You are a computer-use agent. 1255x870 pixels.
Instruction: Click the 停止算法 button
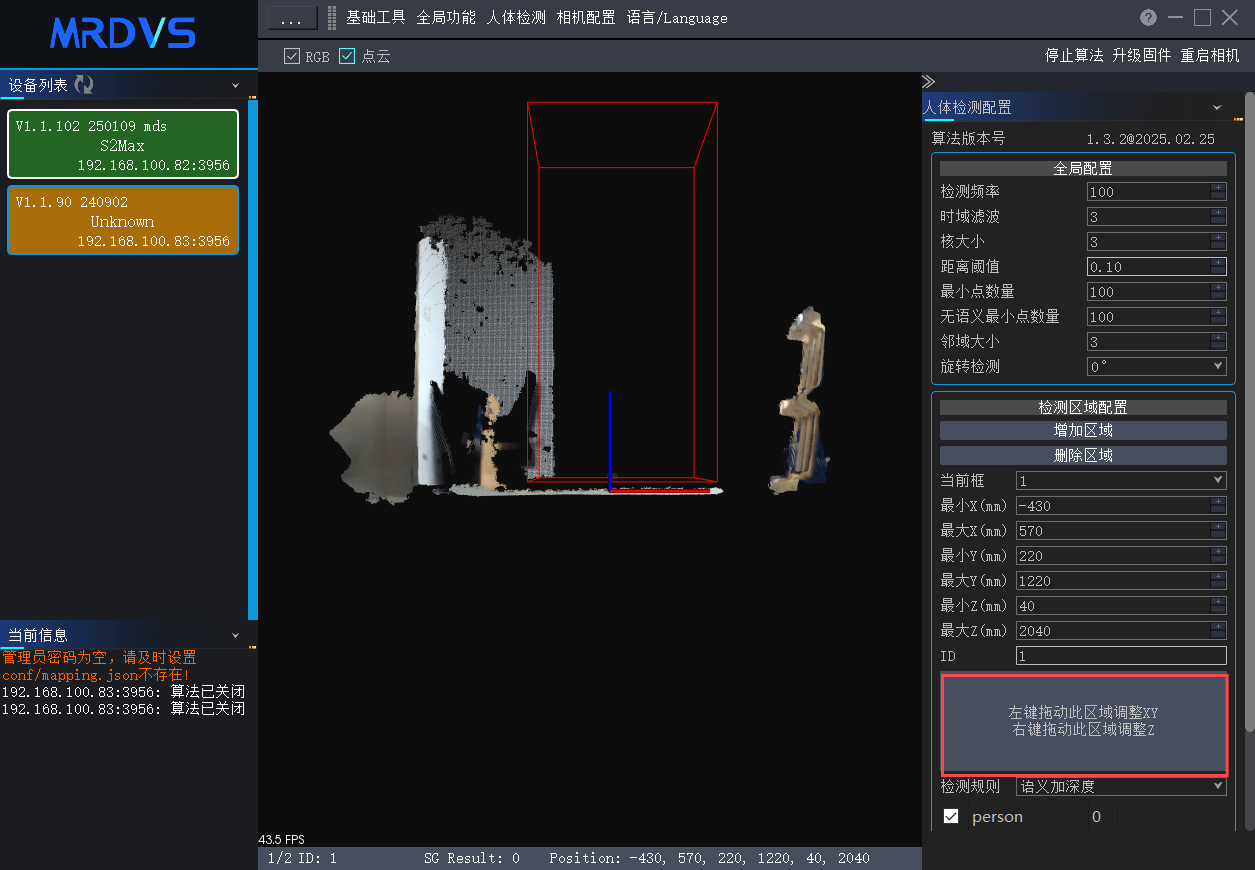tap(1074, 56)
